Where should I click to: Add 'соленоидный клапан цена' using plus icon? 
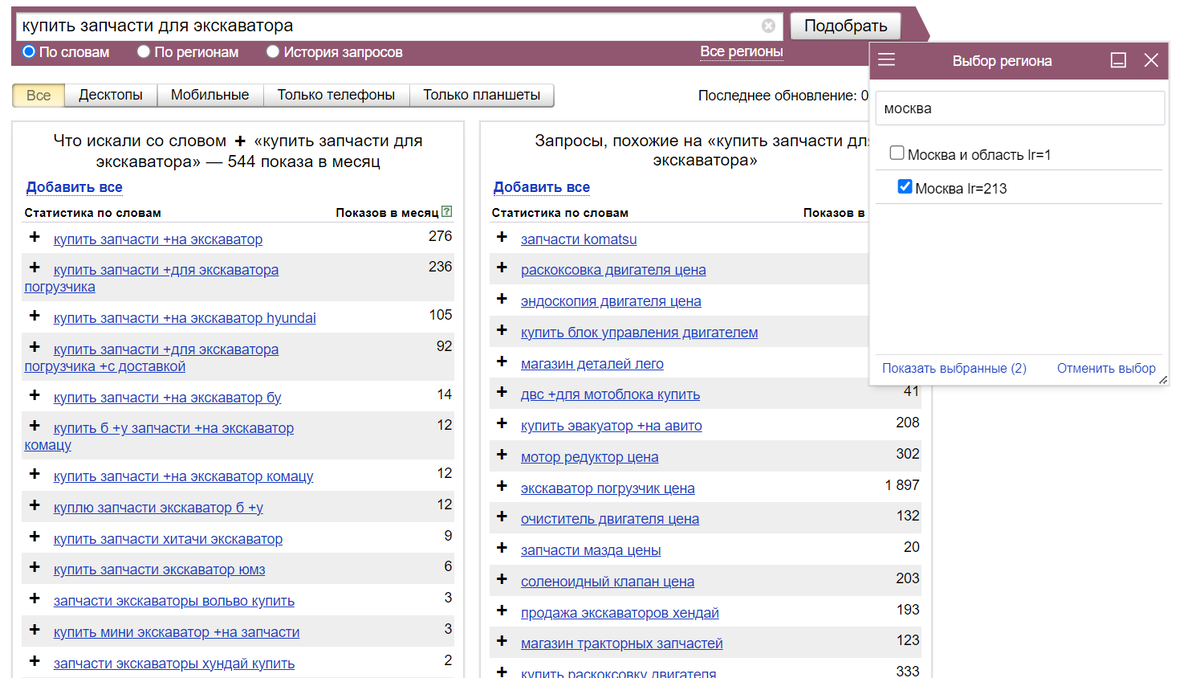click(x=502, y=580)
